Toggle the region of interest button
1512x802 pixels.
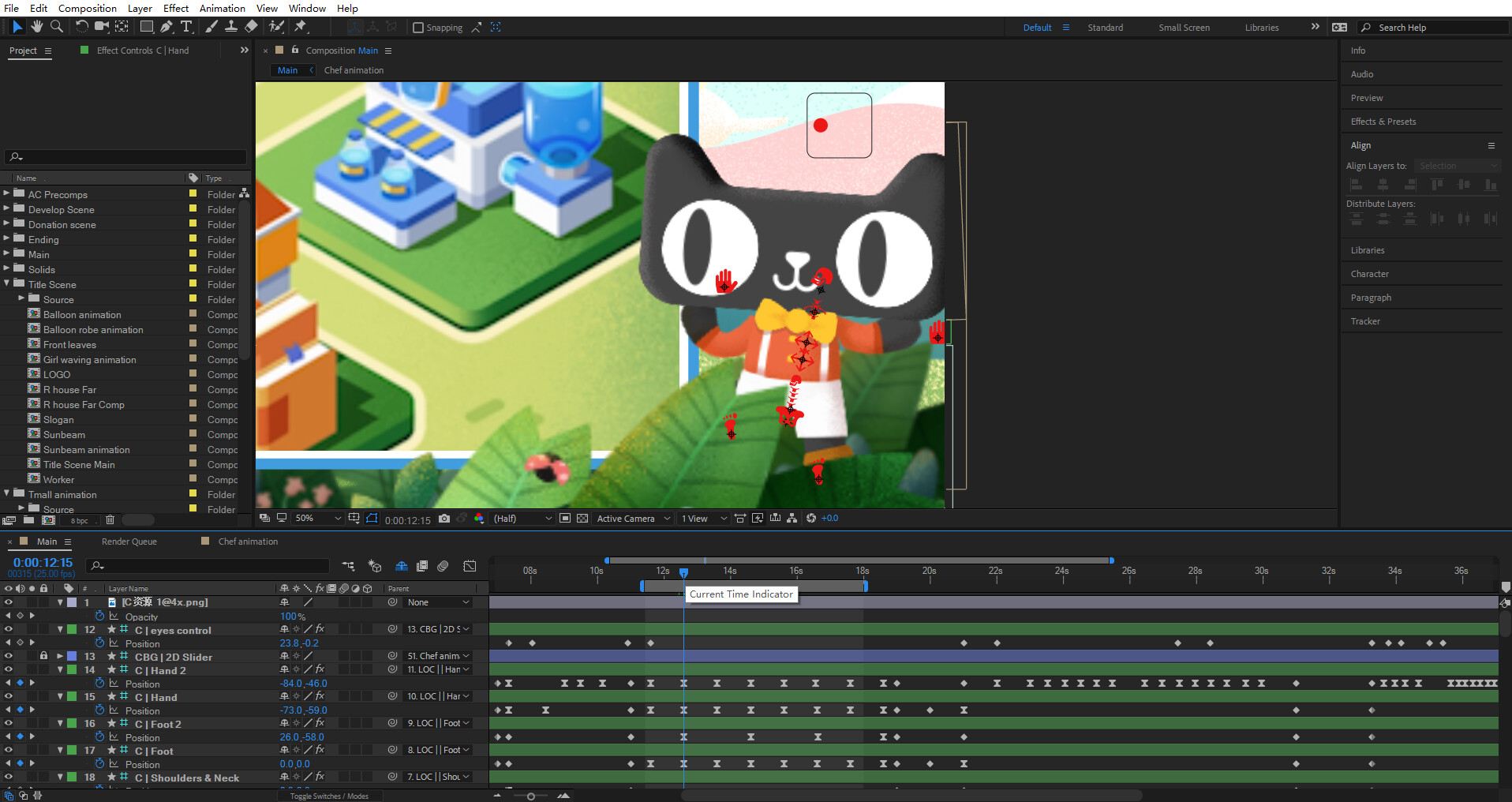coord(565,519)
